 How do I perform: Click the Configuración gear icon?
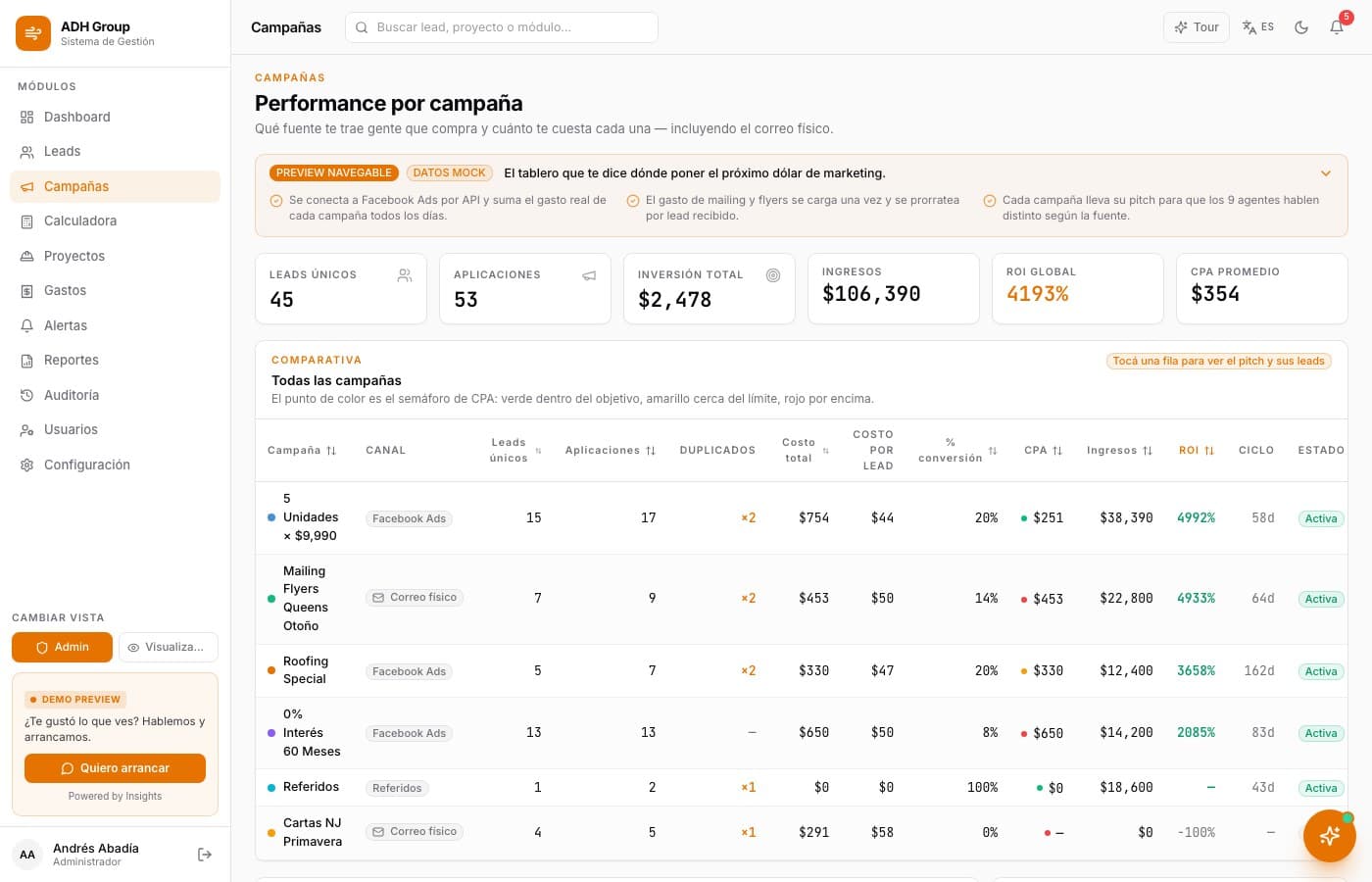[27, 465]
